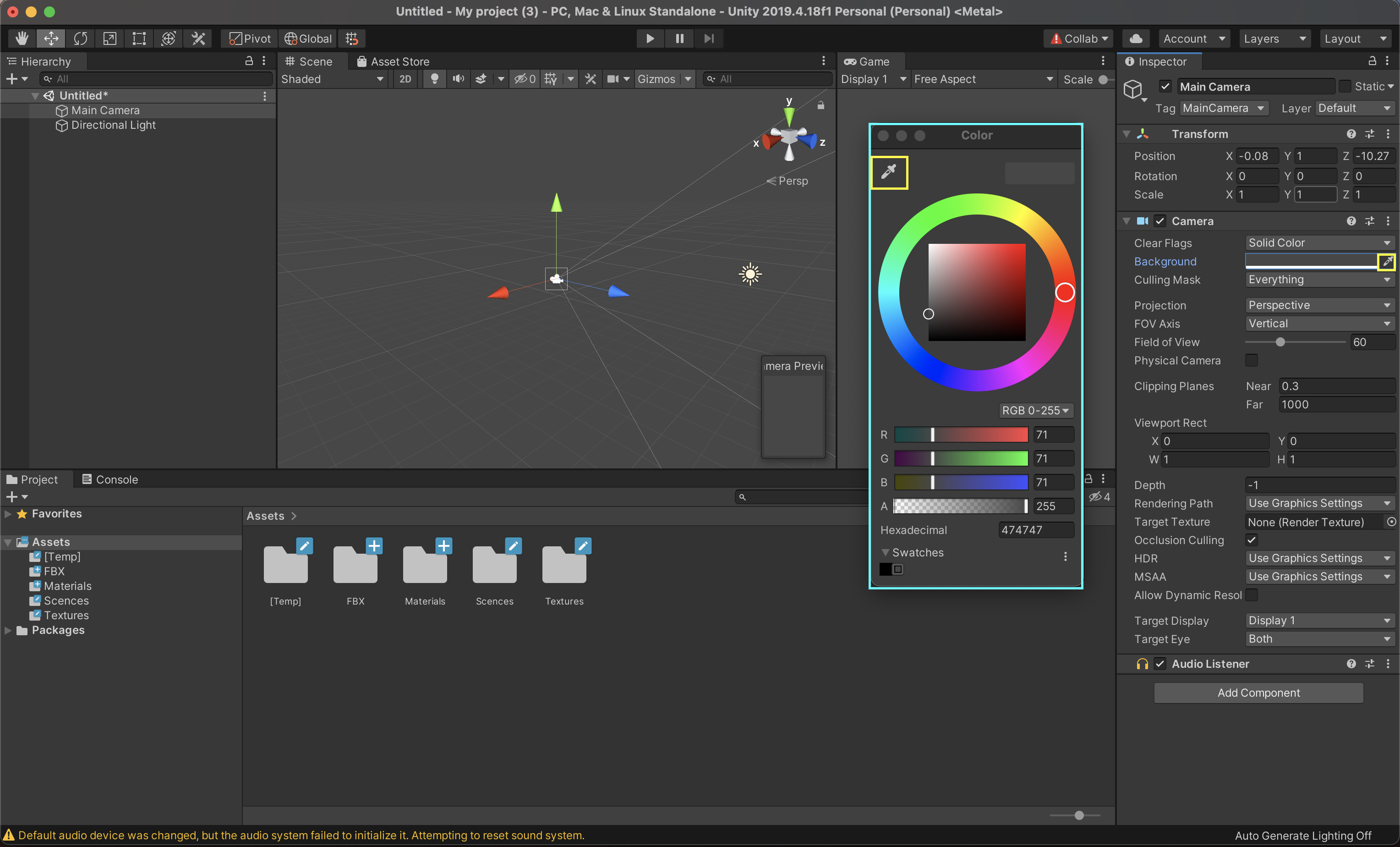Click the Add Component button
The image size is (1400, 847).
point(1258,693)
